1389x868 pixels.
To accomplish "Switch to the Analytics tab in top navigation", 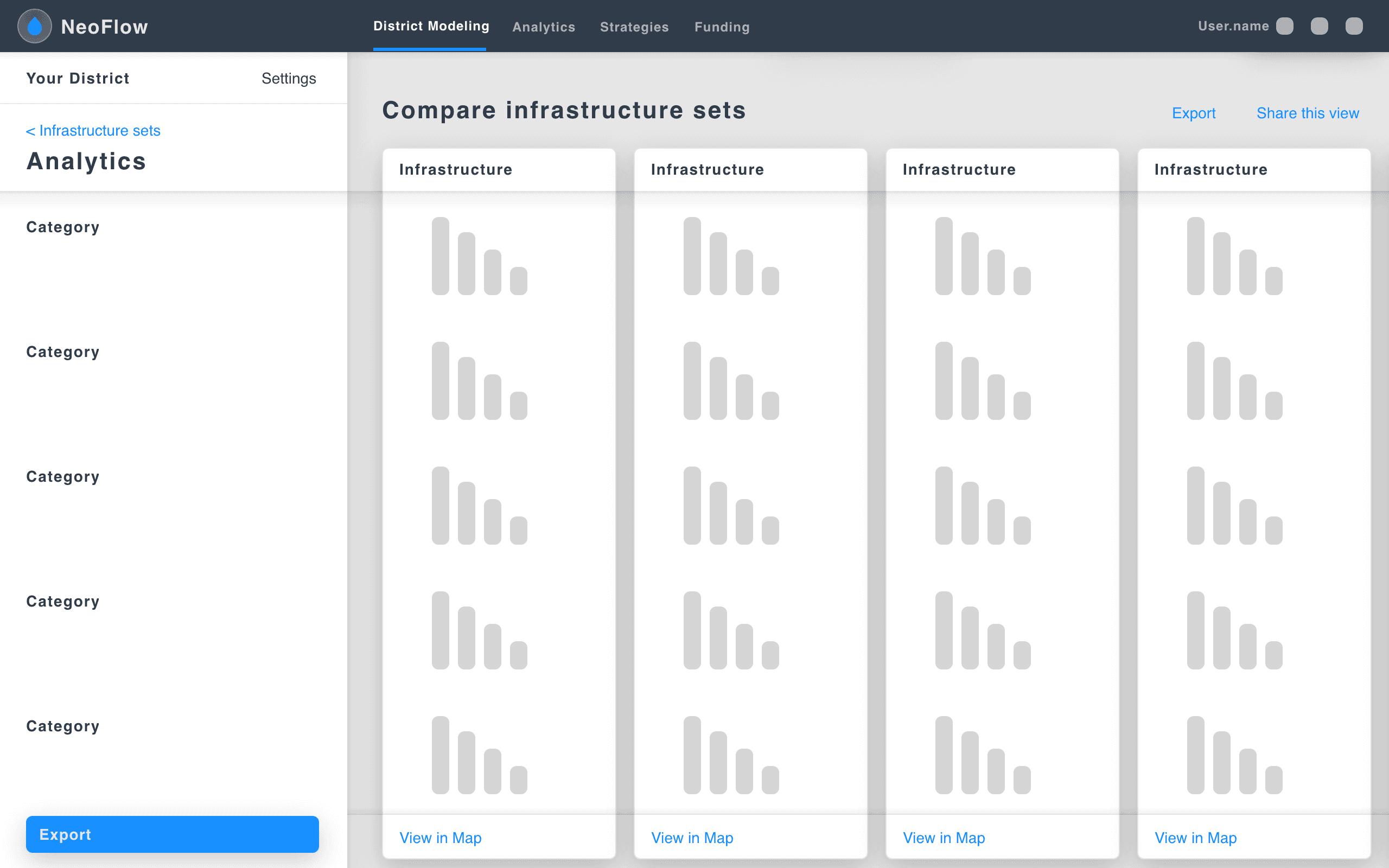I will [544, 27].
